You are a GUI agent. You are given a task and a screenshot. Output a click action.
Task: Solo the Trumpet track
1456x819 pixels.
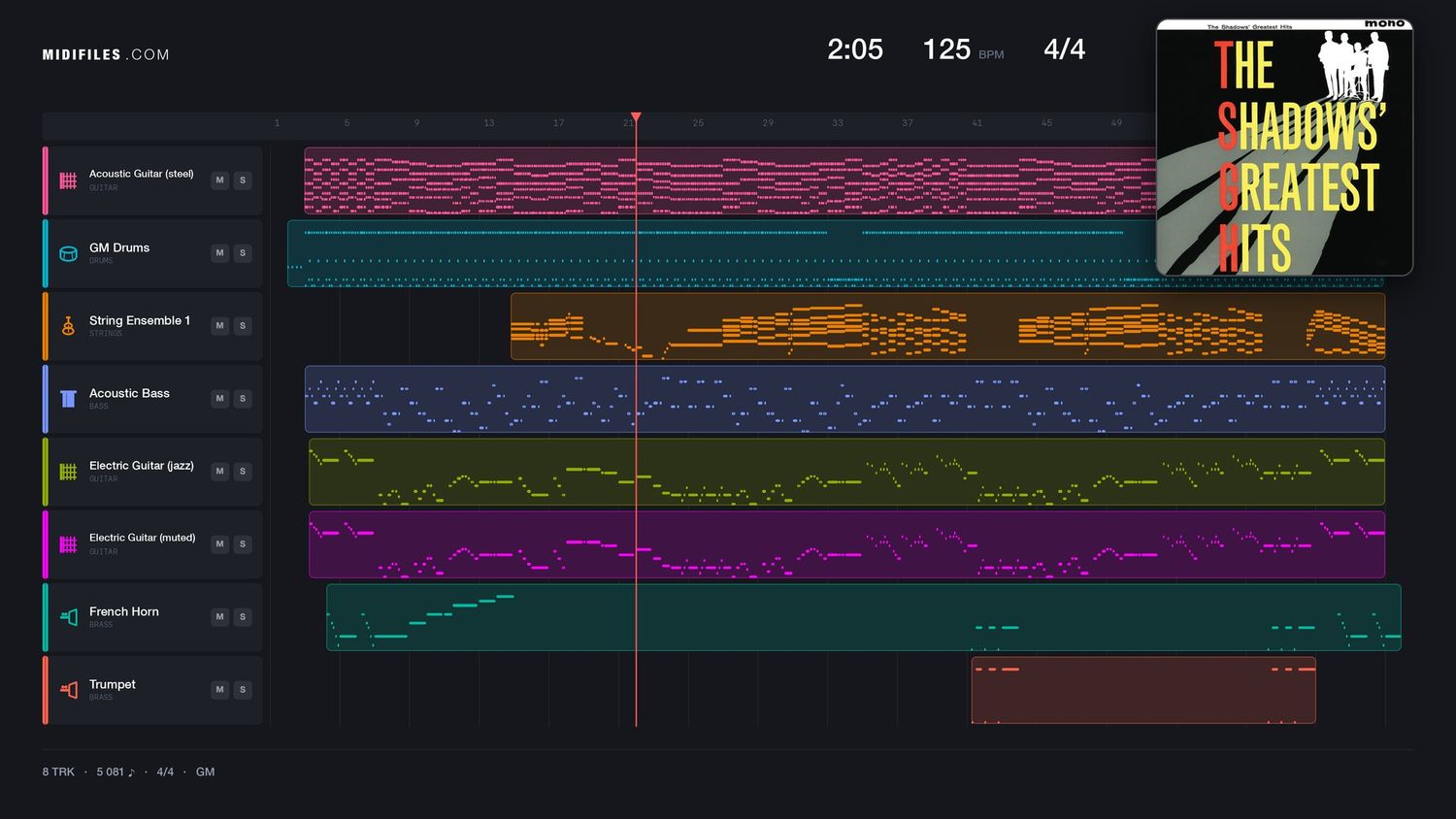coord(243,690)
